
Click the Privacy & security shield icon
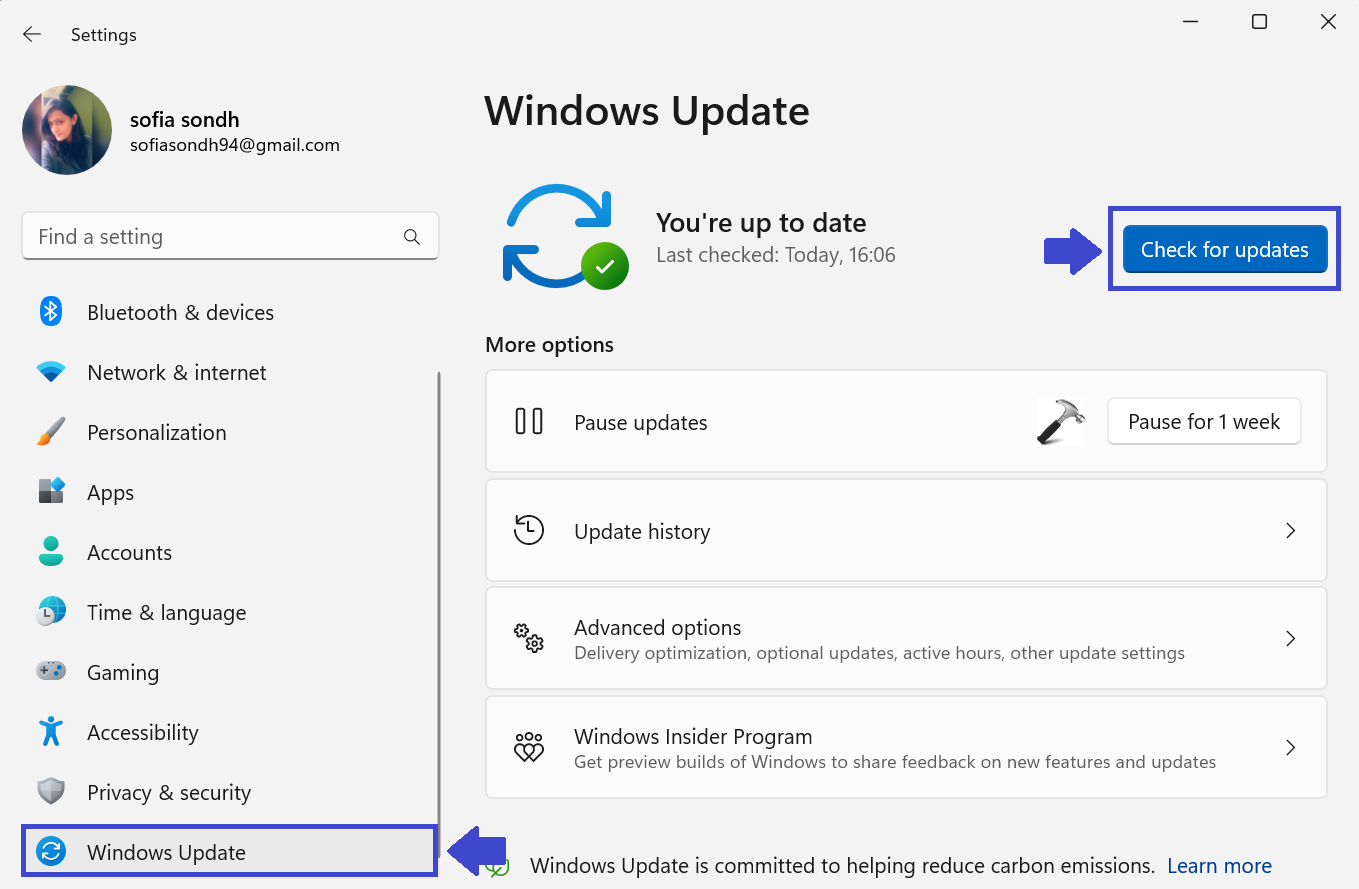coord(51,792)
